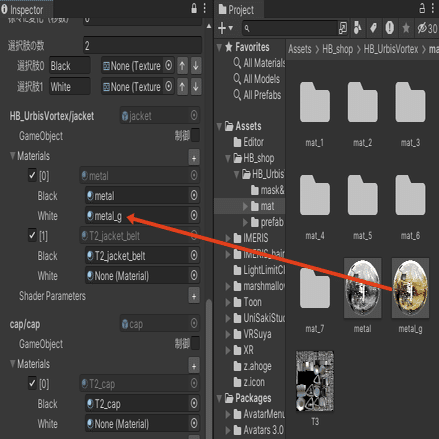Open search in window icon

(x=343, y=28)
